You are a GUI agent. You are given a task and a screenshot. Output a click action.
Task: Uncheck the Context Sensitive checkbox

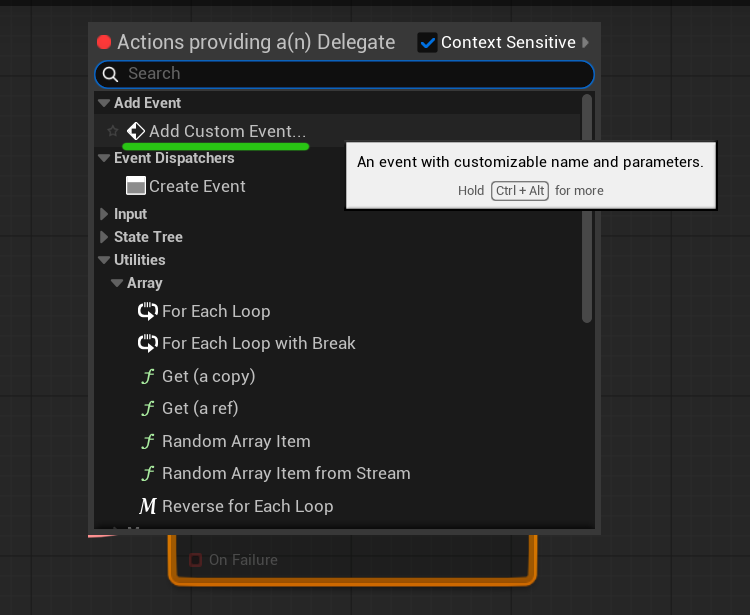[x=427, y=43]
